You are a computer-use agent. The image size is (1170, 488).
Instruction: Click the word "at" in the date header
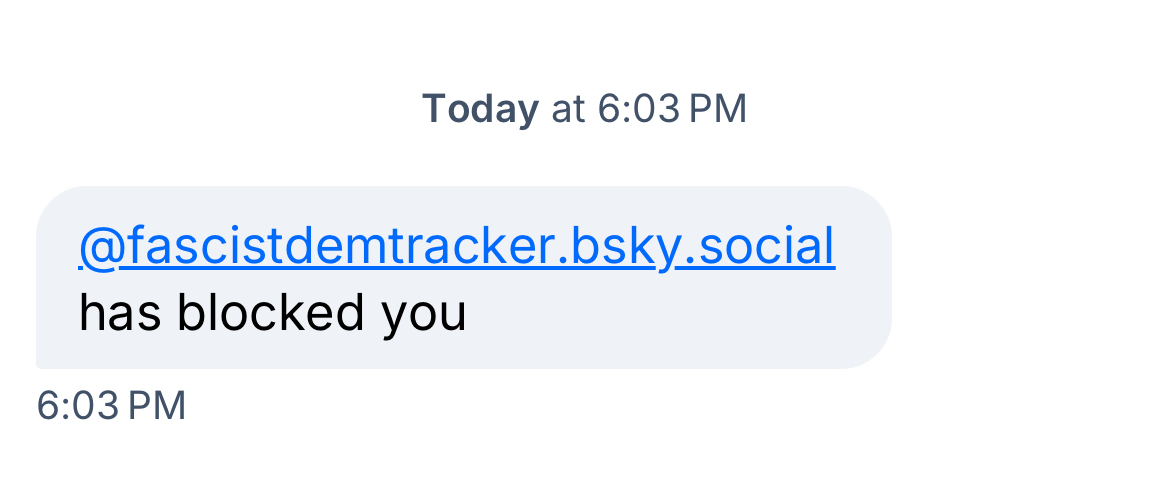click(568, 109)
